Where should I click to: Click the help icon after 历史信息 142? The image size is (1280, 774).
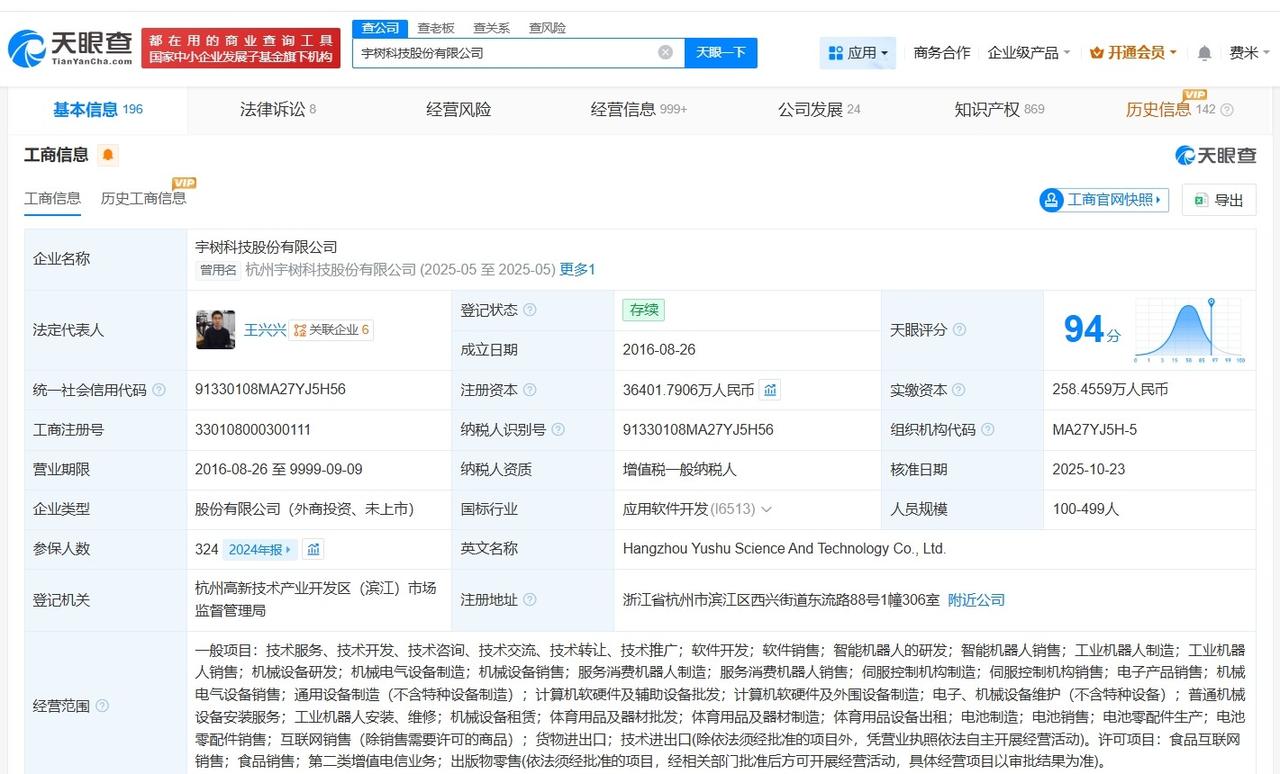tap(1227, 110)
